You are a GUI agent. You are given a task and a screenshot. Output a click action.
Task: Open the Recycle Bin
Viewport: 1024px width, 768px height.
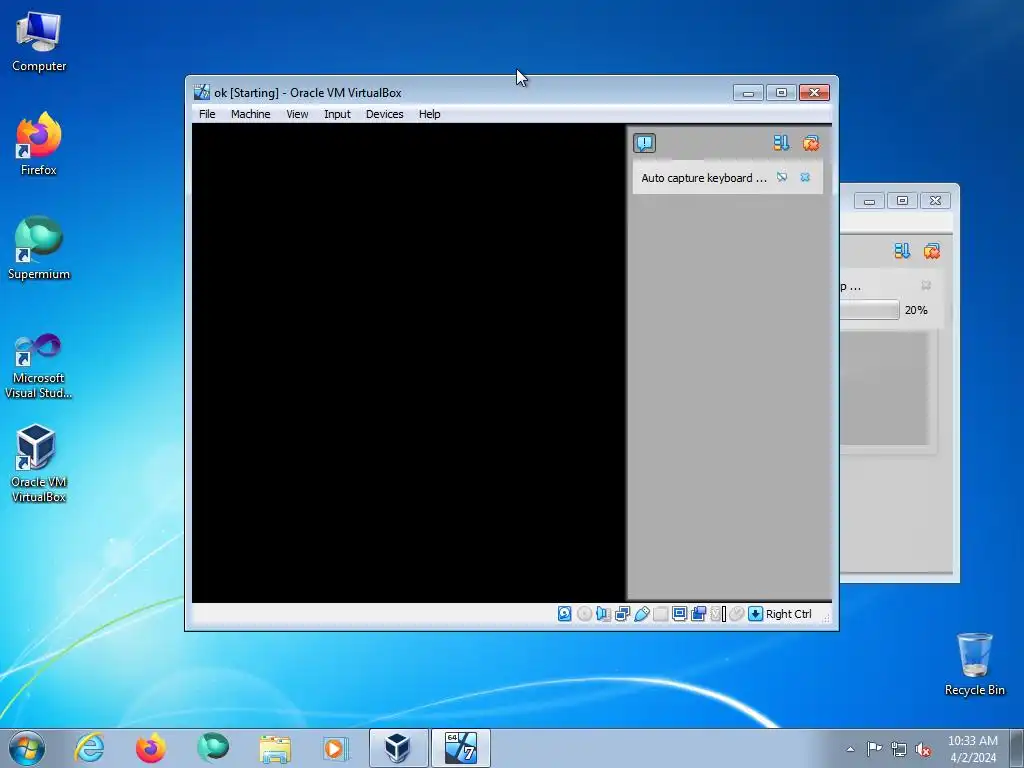coord(974,664)
